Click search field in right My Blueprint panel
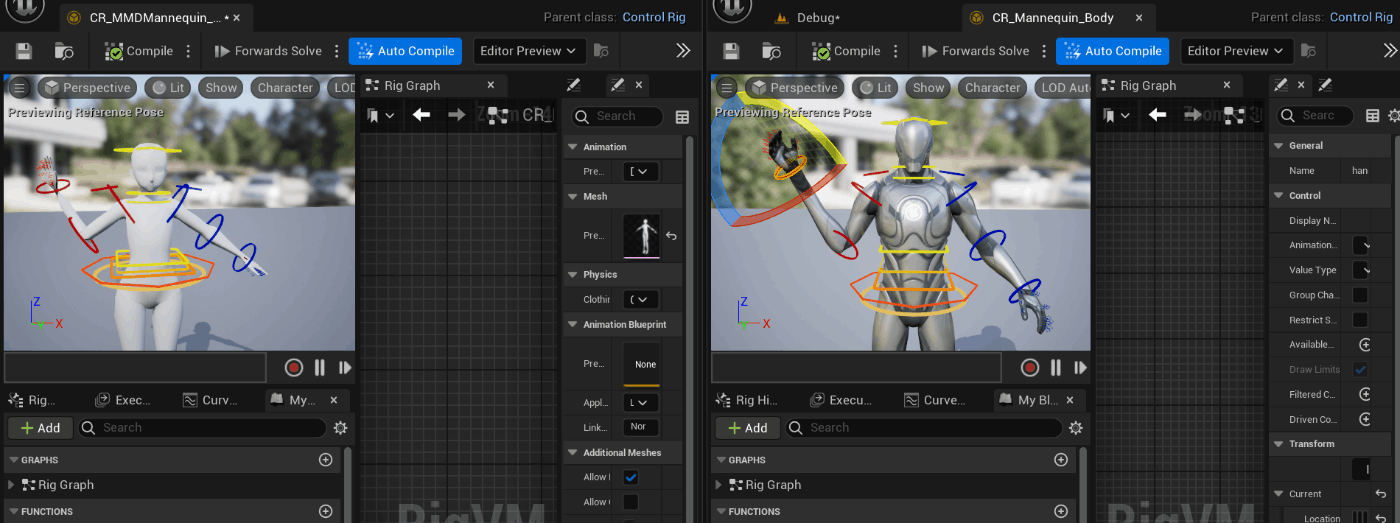Image resolution: width=1400 pixels, height=523 pixels. click(x=923, y=428)
